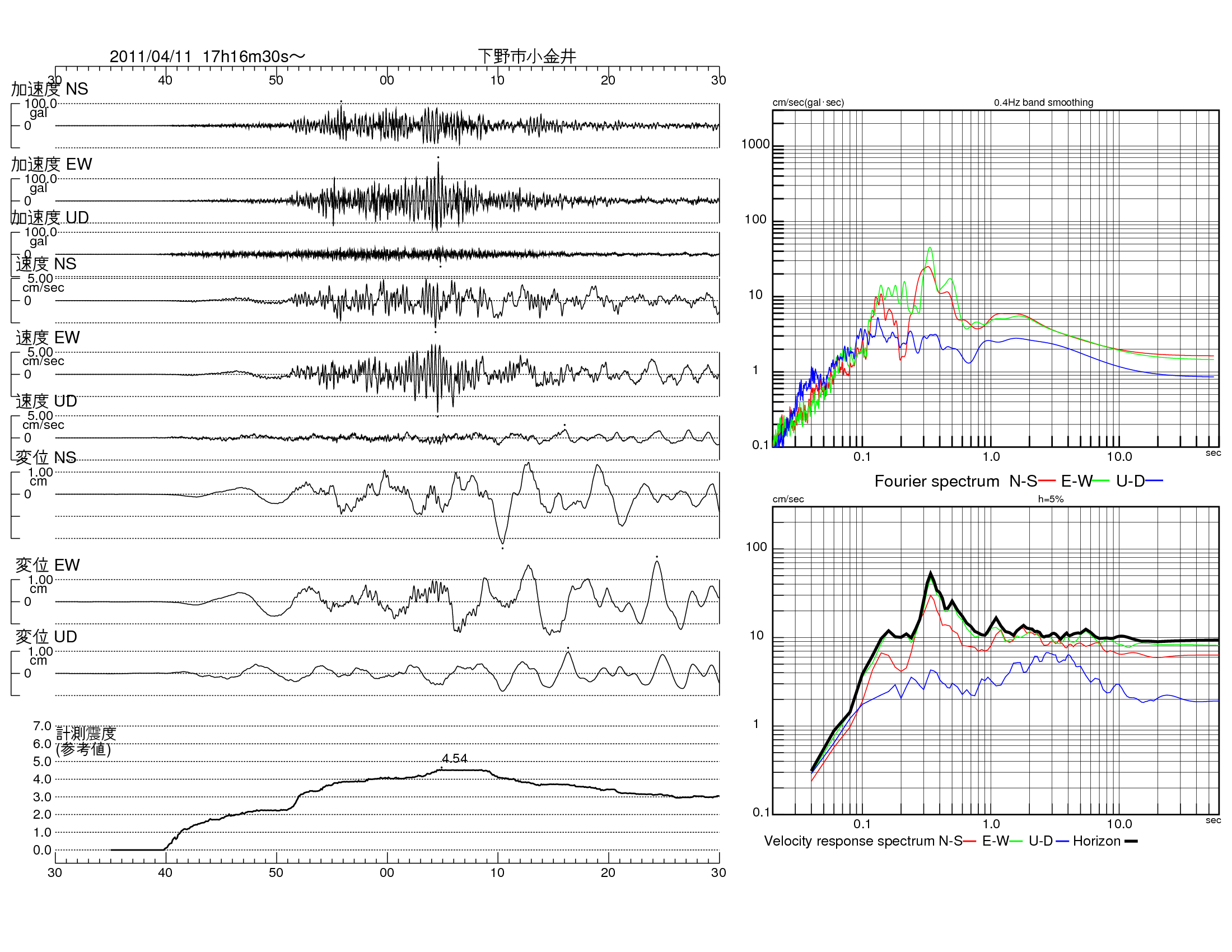Click the red N-S Fourier legend line

[1047, 480]
